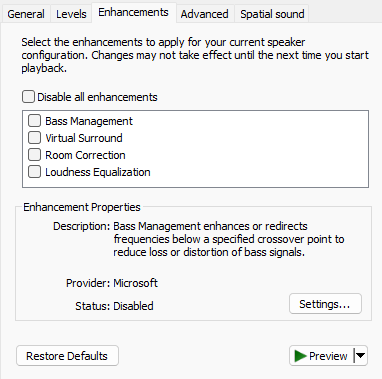Click the Settings... button
This screenshot has height=379, width=382.
pyautogui.click(x=325, y=304)
